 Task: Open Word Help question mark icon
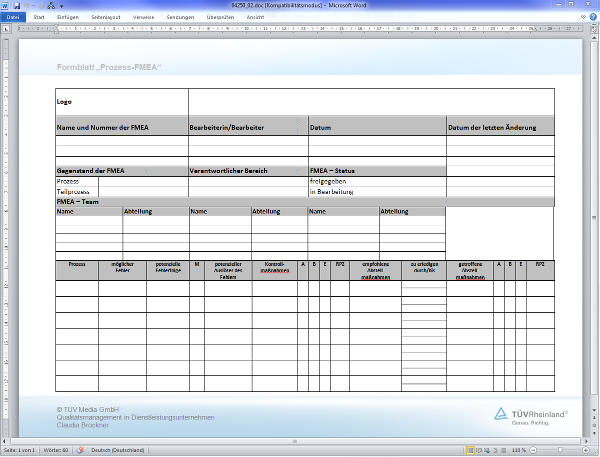click(593, 17)
